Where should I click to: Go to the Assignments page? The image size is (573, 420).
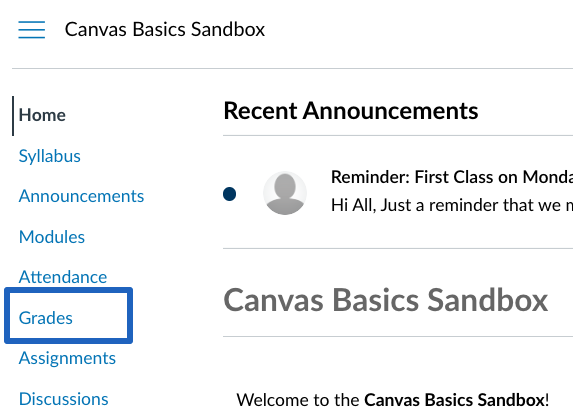[67, 358]
